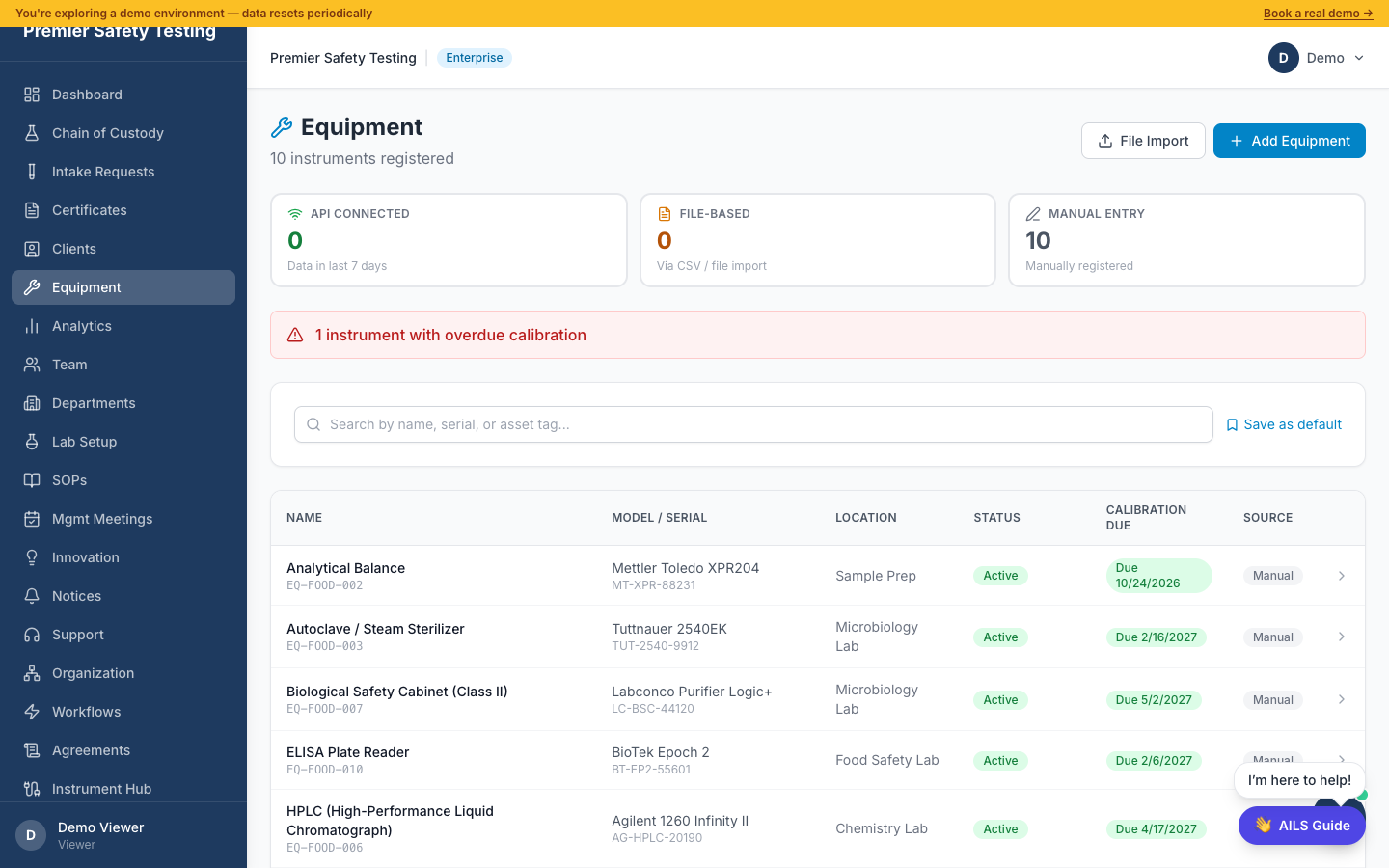Open the Dashboard sidebar icon
The image size is (1389, 868).
click(32, 95)
